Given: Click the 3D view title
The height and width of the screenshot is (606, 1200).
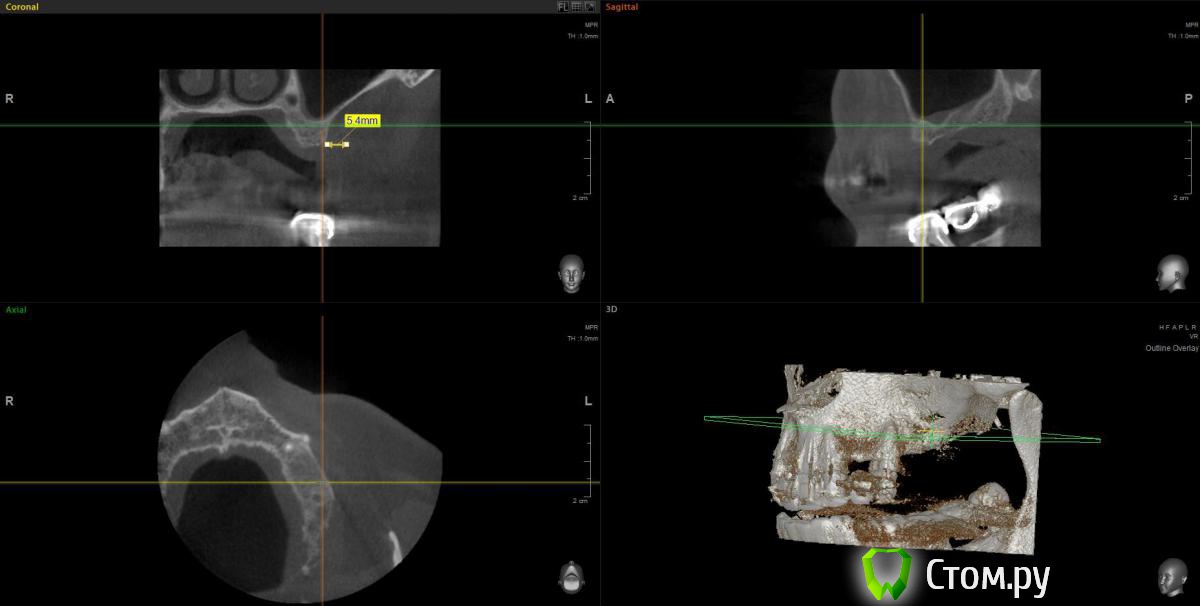Looking at the screenshot, I should (612, 310).
